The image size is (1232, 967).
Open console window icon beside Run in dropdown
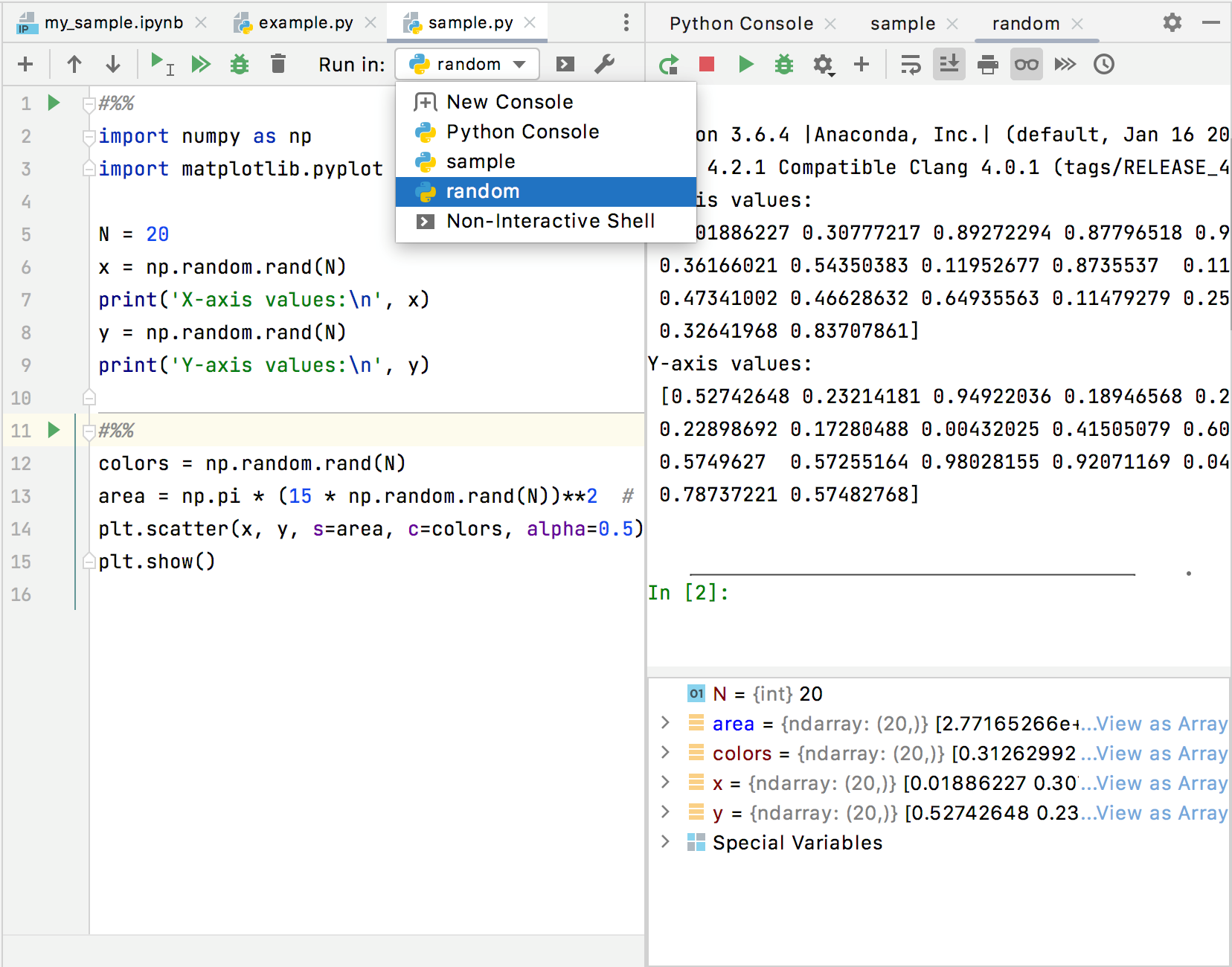pyautogui.click(x=565, y=64)
